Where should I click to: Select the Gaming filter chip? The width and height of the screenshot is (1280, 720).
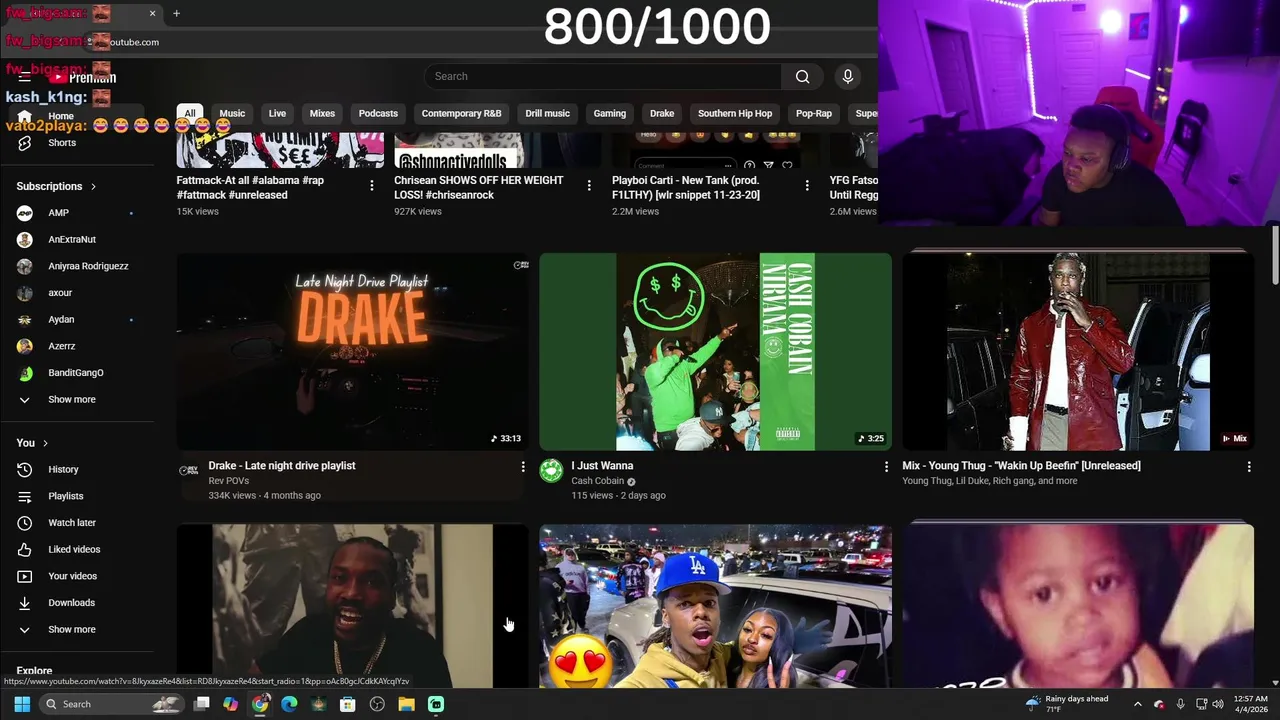pyautogui.click(x=609, y=114)
